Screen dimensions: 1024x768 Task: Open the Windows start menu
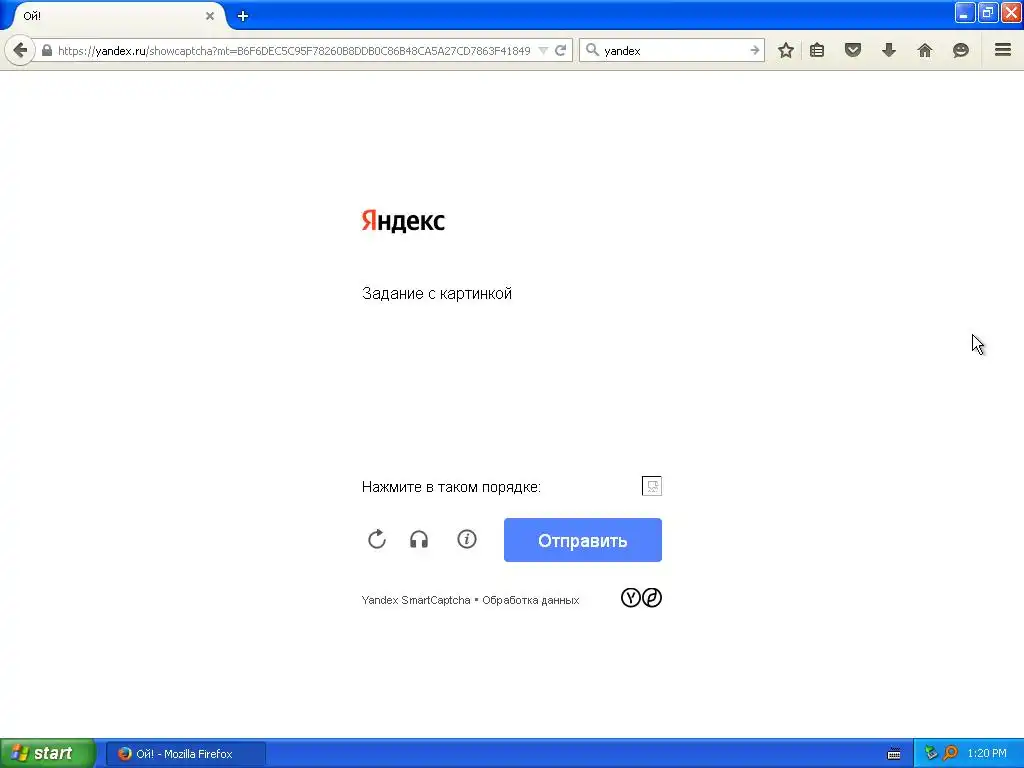(48, 753)
